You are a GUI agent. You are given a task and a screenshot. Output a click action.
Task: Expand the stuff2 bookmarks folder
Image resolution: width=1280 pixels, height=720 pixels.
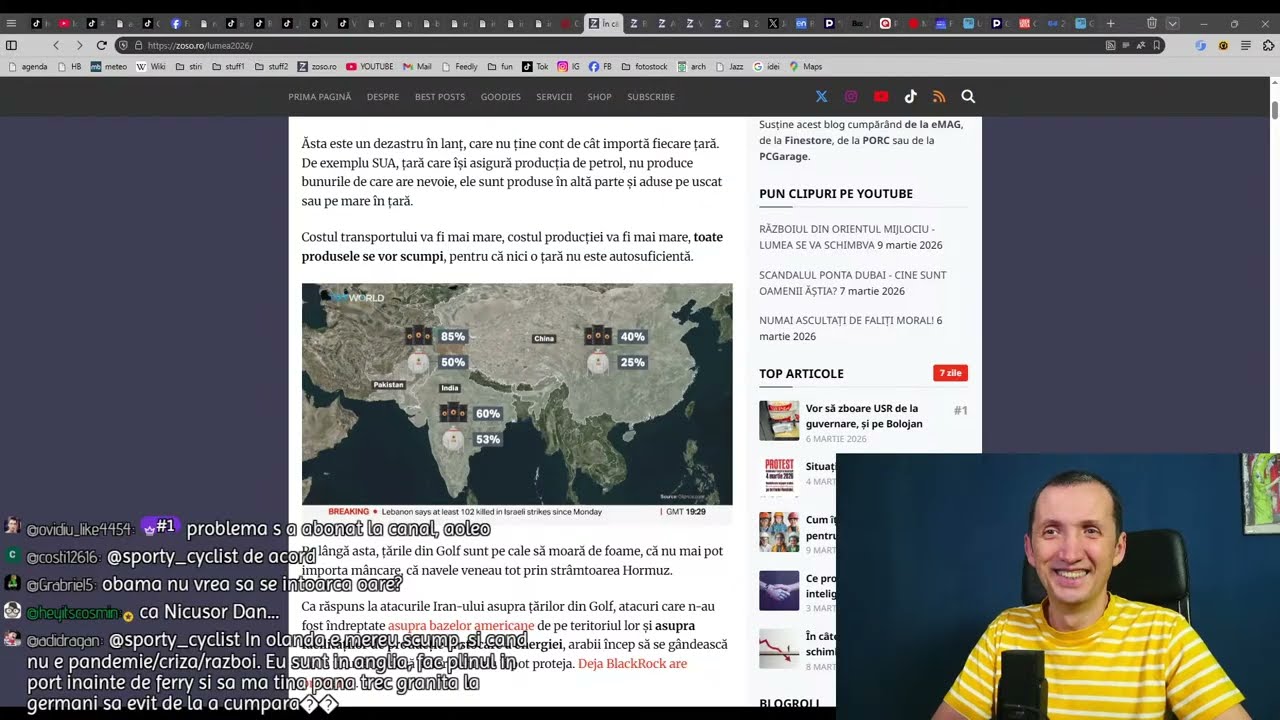pyautogui.click(x=271, y=67)
